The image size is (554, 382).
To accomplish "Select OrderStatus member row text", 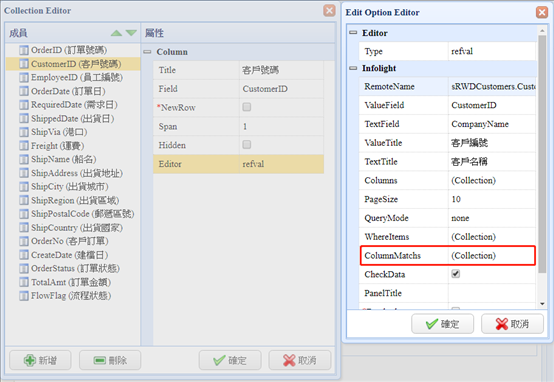I will pos(75,269).
